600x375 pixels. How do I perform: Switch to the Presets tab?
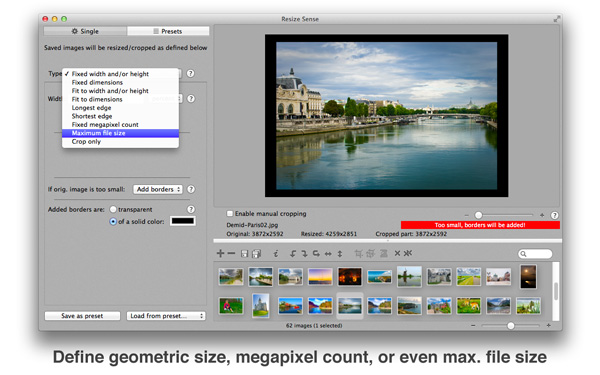168,31
